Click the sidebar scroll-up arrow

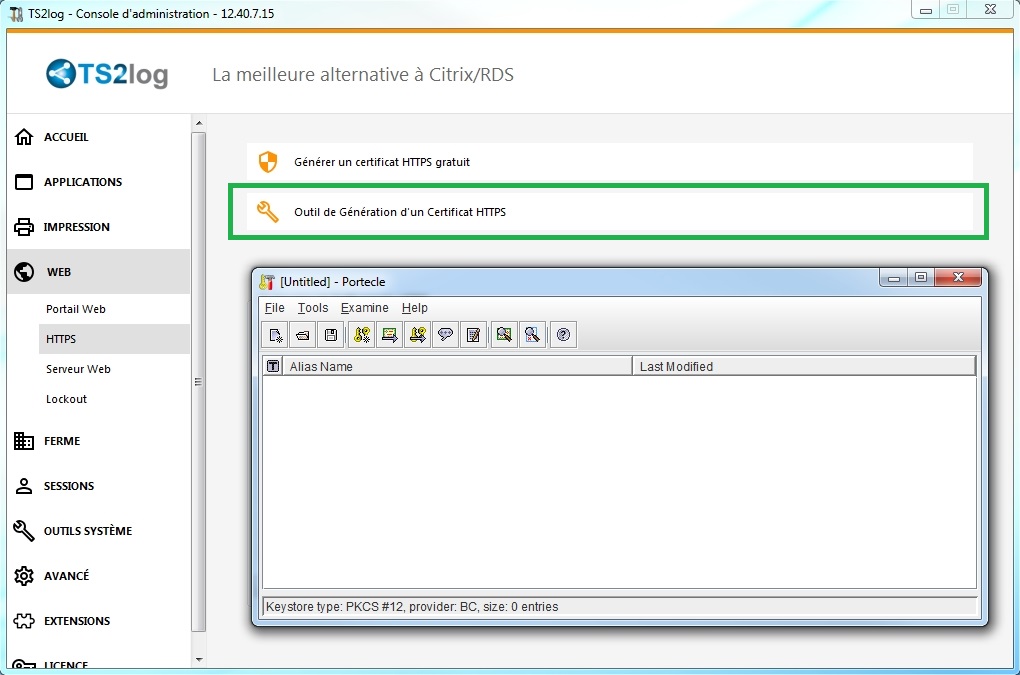(199, 123)
